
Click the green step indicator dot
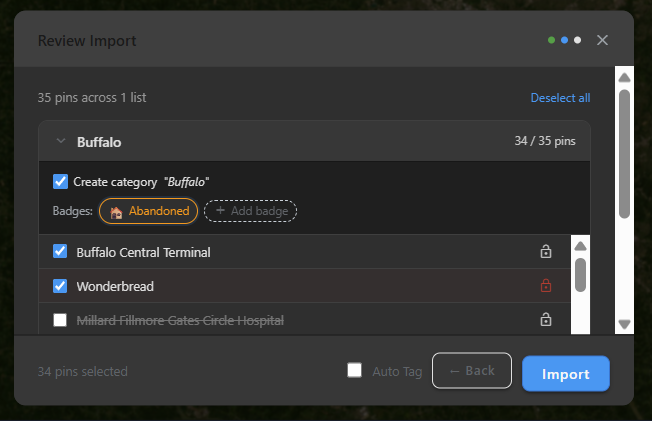(551, 40)
